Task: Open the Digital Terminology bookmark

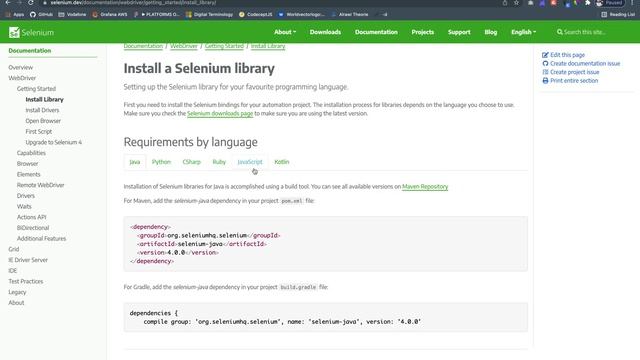Action: [209, 14]
